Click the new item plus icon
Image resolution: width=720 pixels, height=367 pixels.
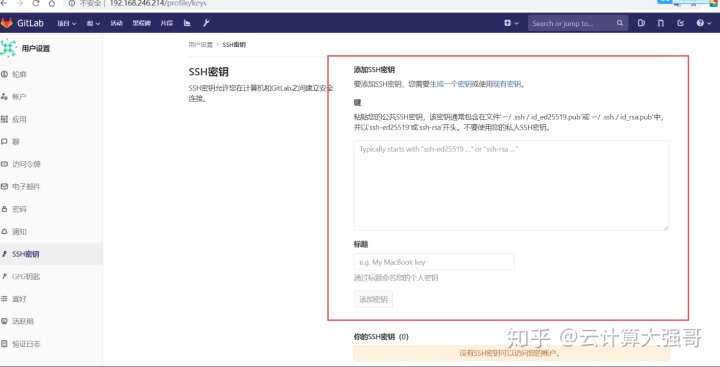[x=507, y=23]
